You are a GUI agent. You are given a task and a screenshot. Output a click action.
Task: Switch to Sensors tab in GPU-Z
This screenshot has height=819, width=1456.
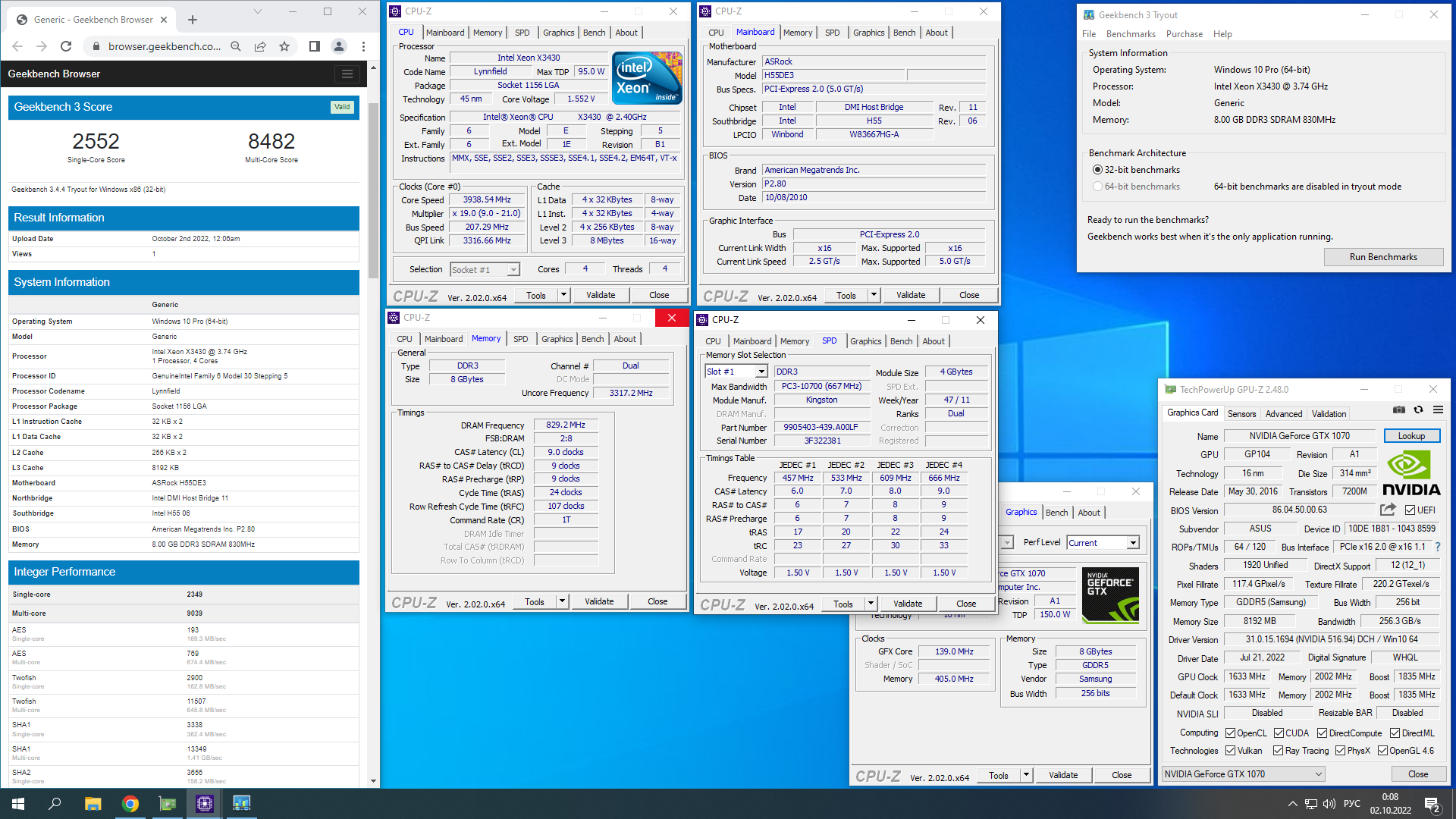(1241, 414)
